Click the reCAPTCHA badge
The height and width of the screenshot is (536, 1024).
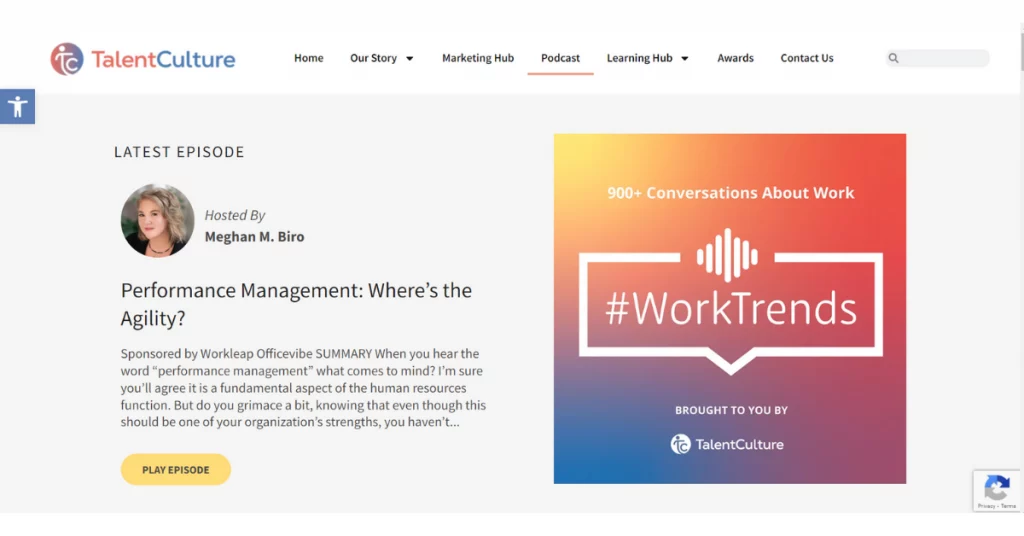tap(997, 490)
